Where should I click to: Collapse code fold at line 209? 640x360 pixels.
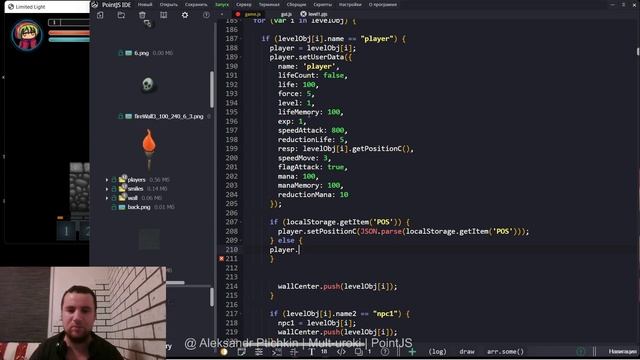[x=240, y=240]
